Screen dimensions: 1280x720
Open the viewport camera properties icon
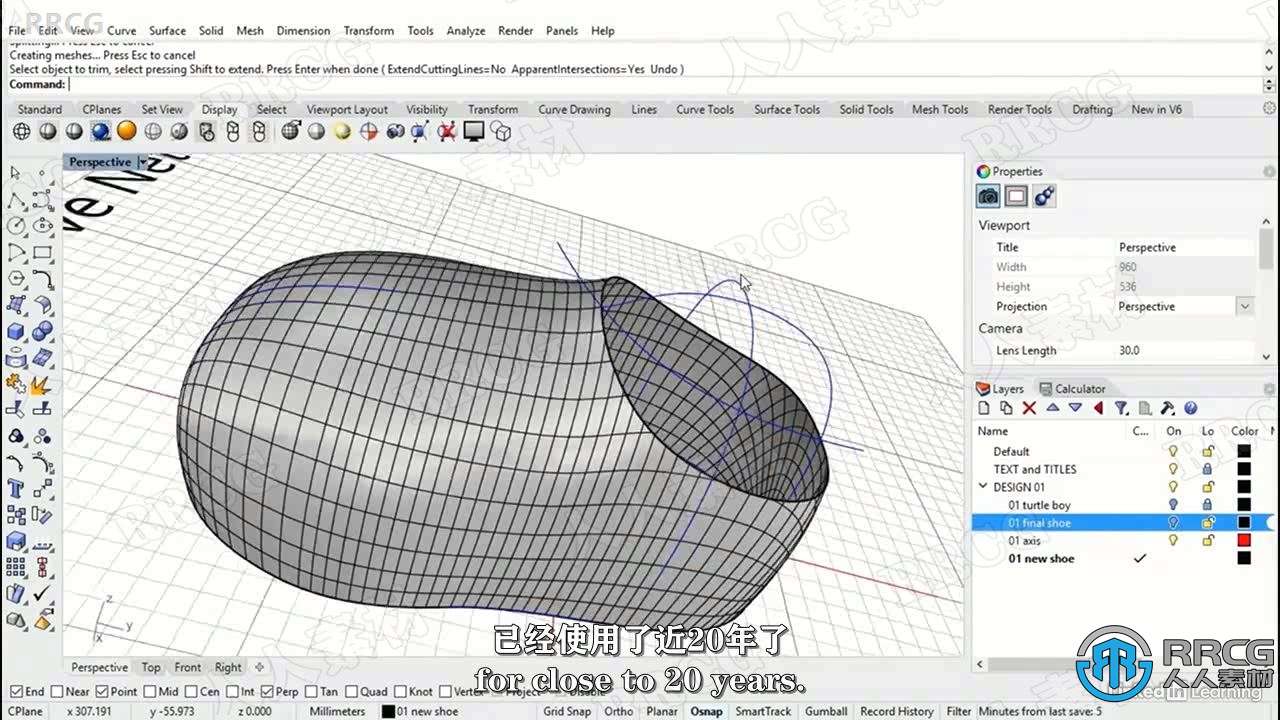coord(988,196)
